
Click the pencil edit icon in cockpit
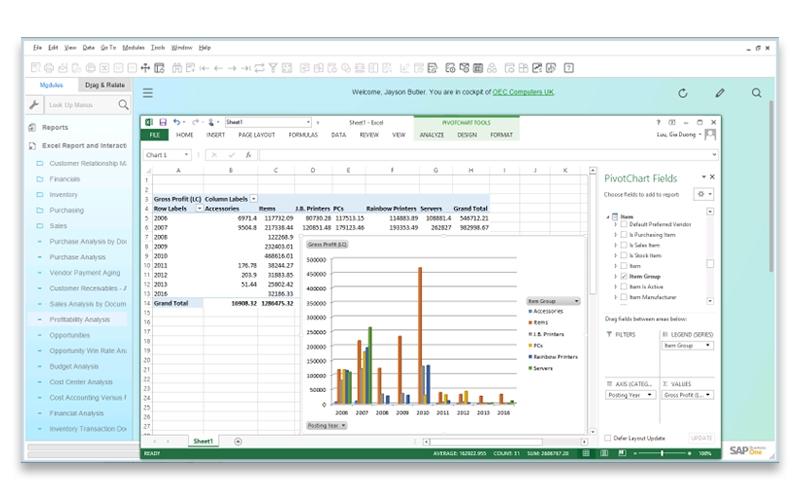[719, 93]
